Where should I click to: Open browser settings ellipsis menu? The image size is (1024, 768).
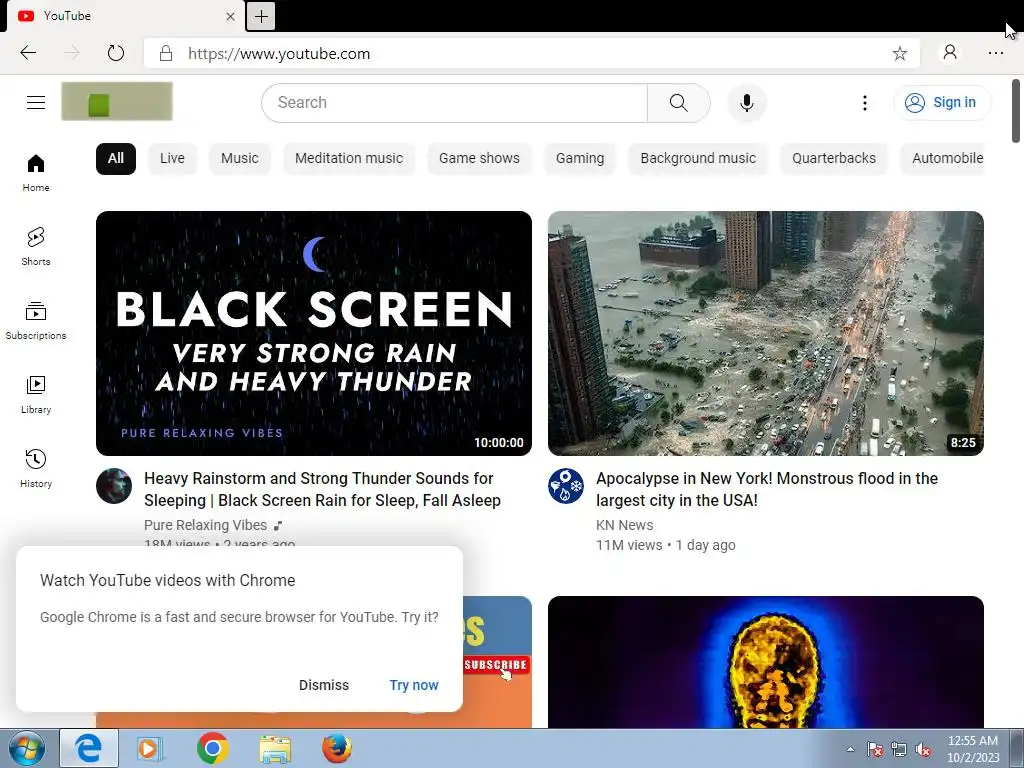996,53
